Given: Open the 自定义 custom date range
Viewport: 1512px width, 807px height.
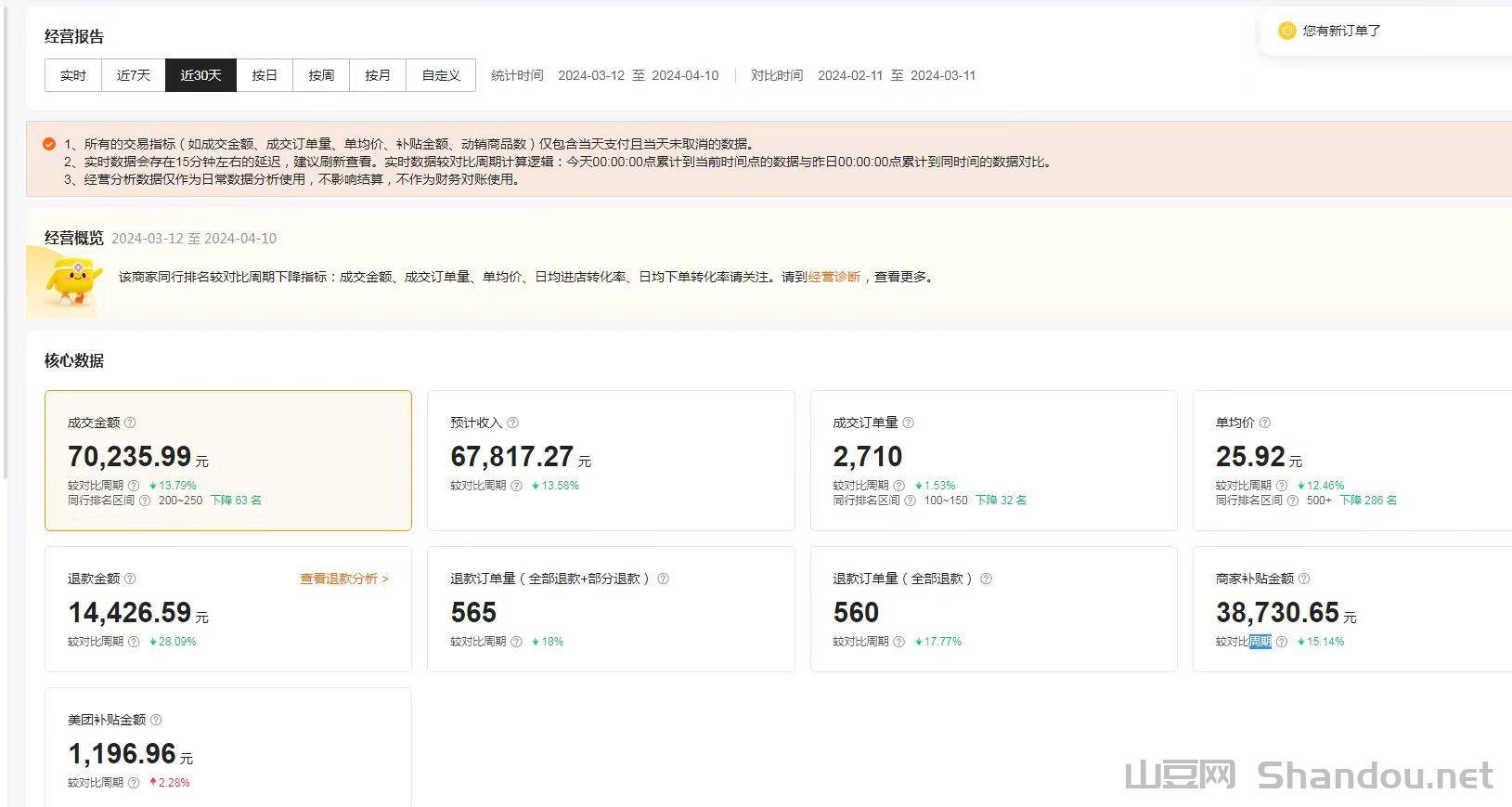Looking at the screenshot, I should [x=441, y=75].
